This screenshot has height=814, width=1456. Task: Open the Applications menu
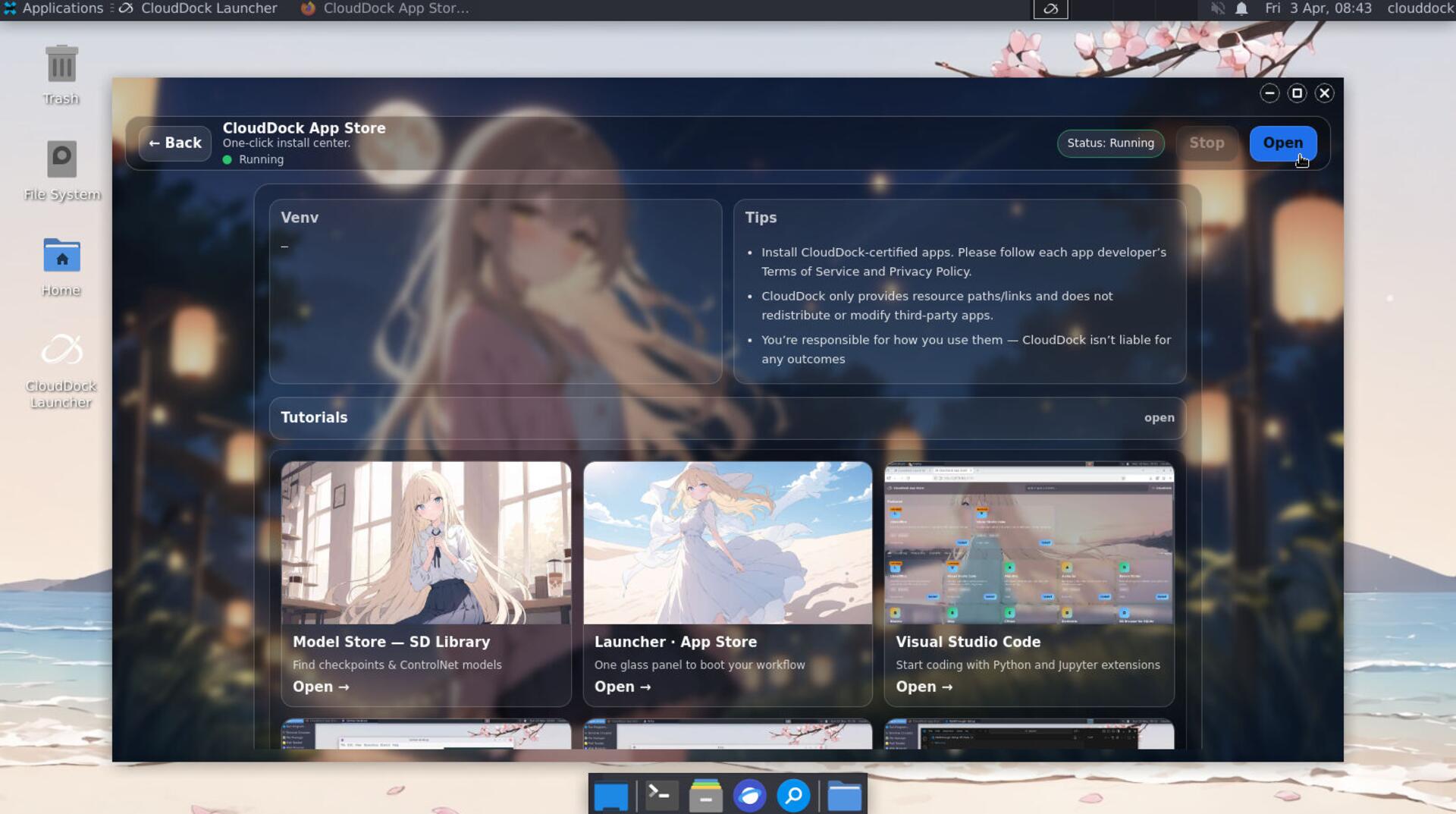[x=53, y=8]
